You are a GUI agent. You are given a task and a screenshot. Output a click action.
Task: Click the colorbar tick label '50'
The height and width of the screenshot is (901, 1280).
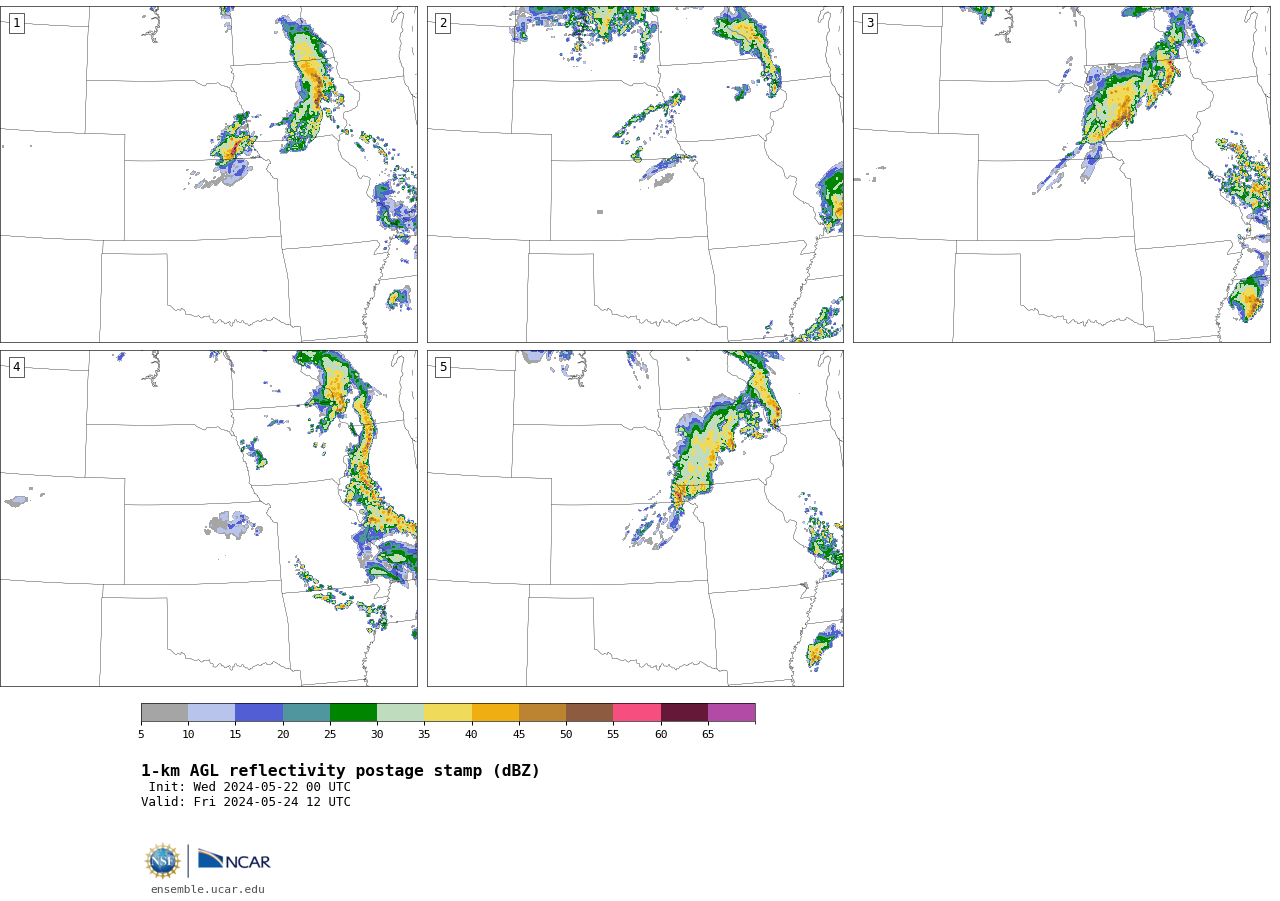coord(566,735)
